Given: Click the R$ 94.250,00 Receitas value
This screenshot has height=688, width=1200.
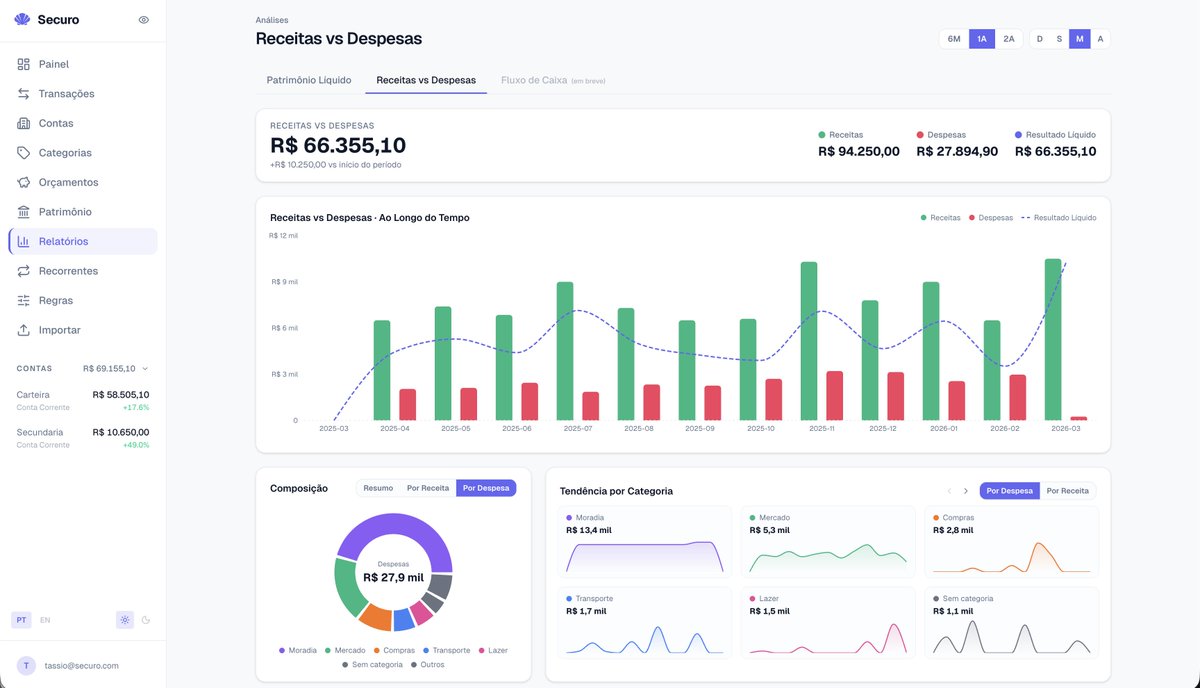Looking at the screenshot, I should point(859,152).
